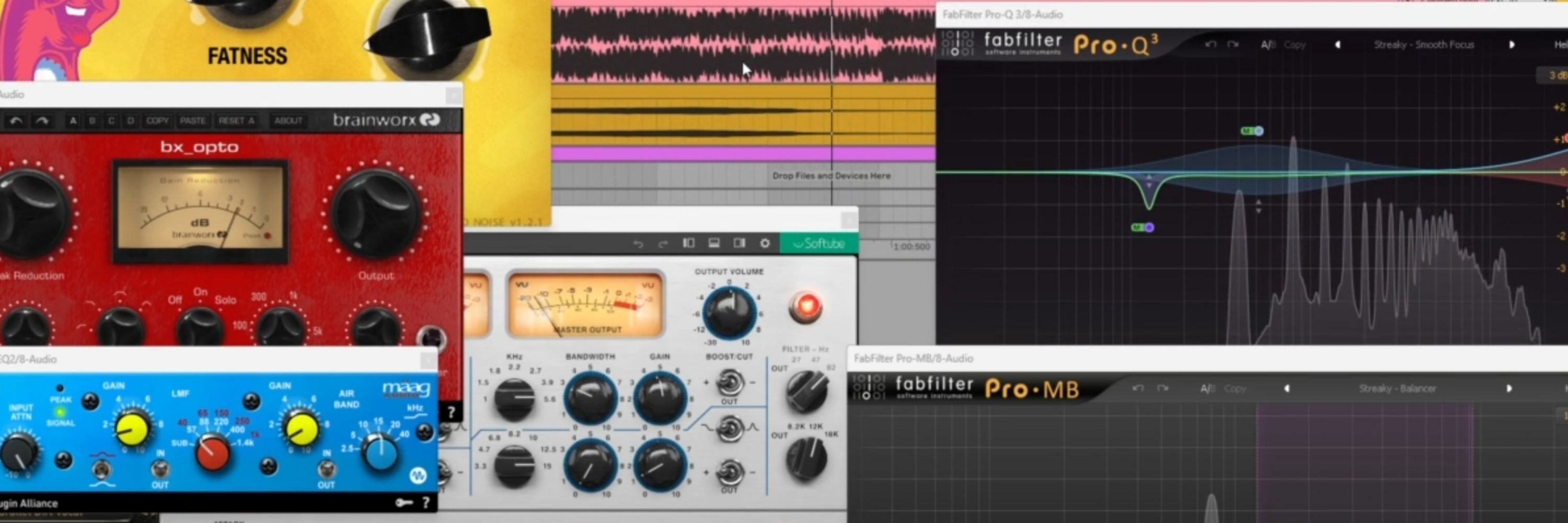Toggle Softube red power lamp
This screenshot has width=1568, height=523.
click(x=806, y=306)
